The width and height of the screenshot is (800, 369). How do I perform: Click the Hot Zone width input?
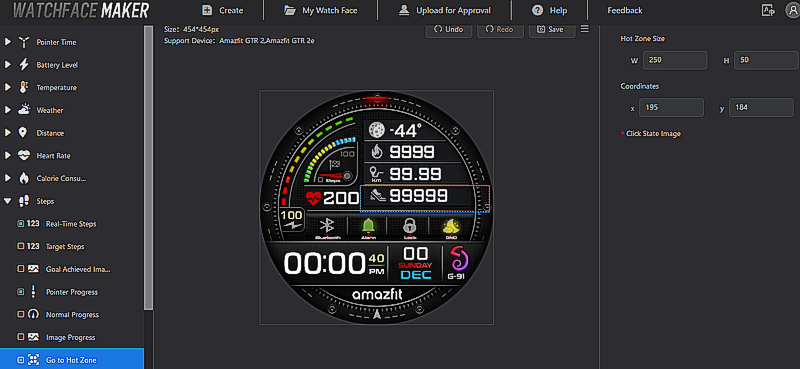675,60
